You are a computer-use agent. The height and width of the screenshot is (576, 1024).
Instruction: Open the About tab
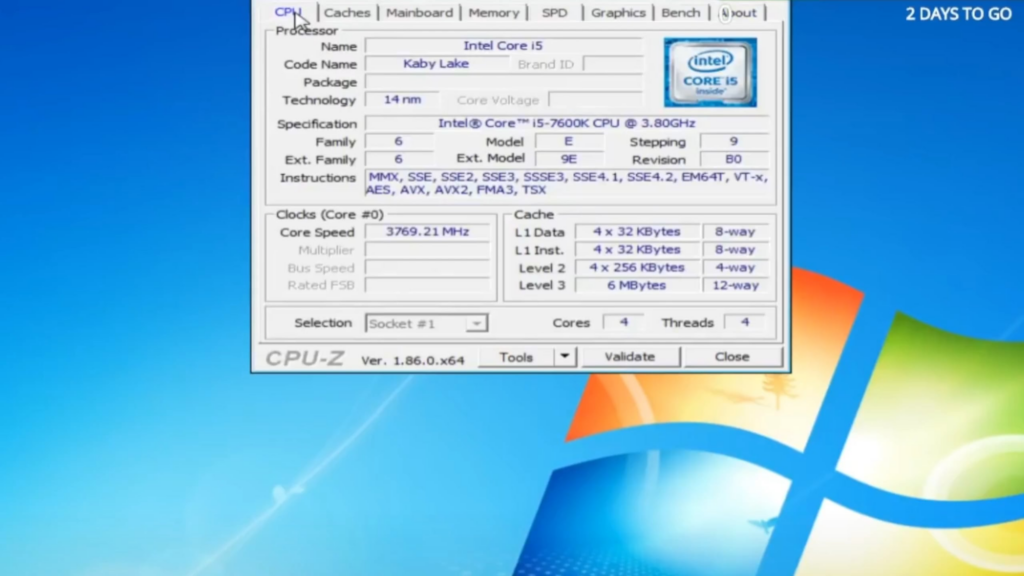(x=739, y=12)
